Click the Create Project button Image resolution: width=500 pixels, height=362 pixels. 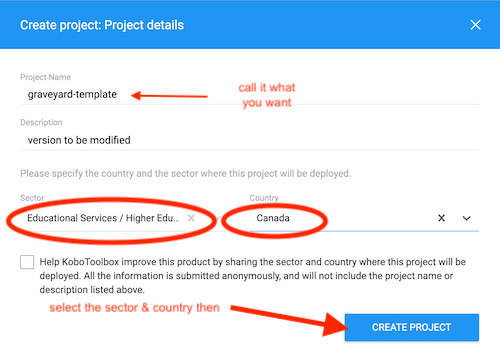pyautogui.click(x=412, y=327)
